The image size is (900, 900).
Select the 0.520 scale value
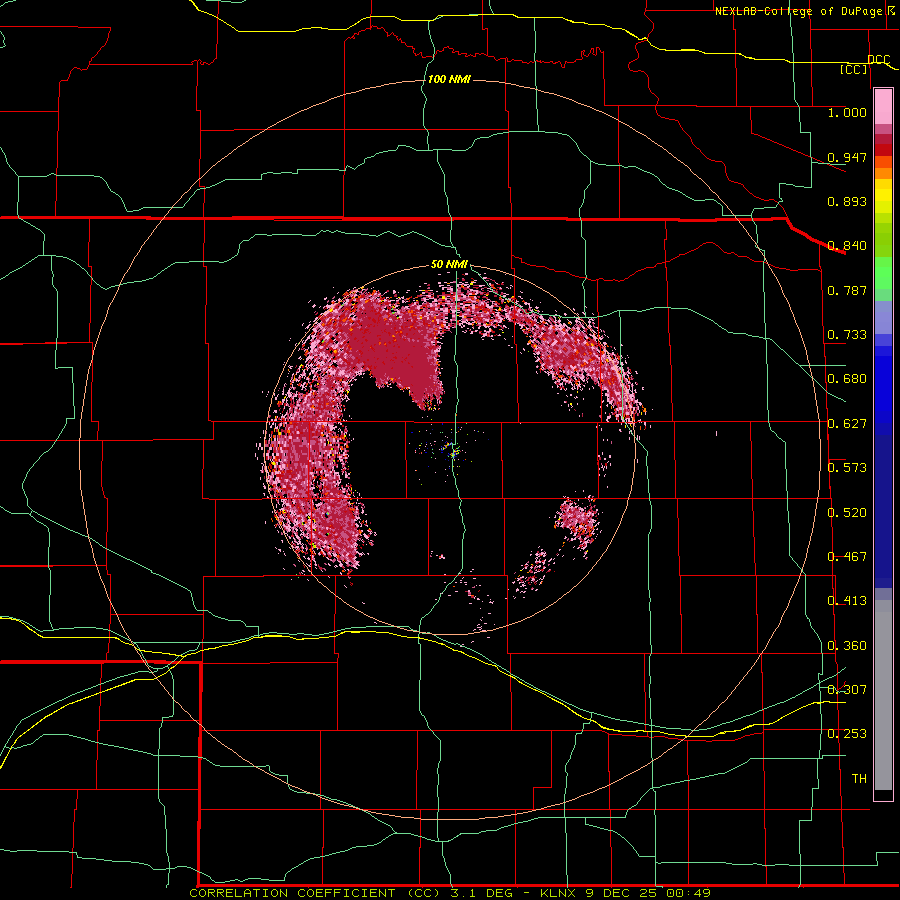847,513
